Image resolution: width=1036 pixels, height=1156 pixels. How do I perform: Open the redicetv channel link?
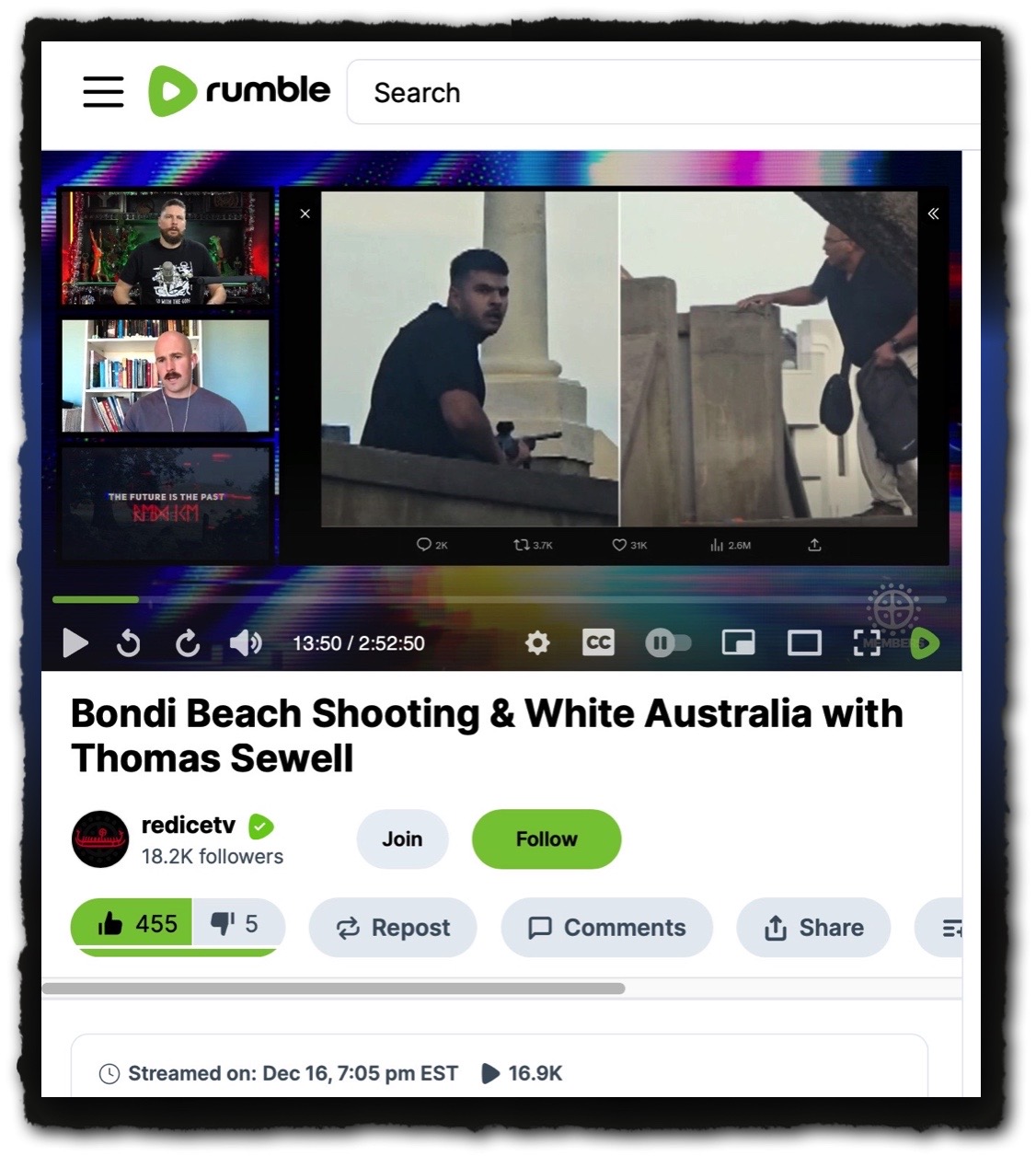tap(189, 825)
